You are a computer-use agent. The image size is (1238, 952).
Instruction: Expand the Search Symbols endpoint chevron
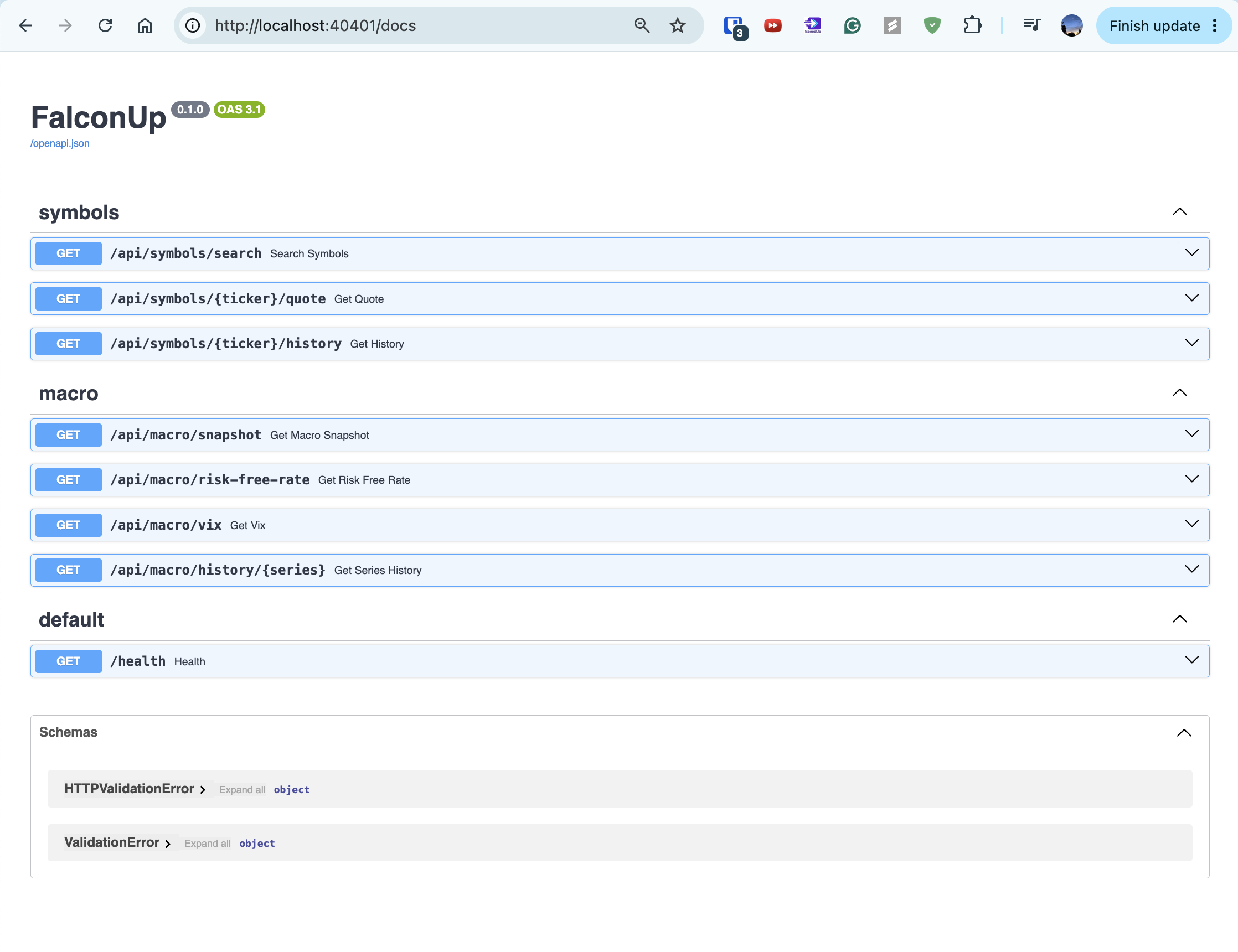(x=1191, y=253)
